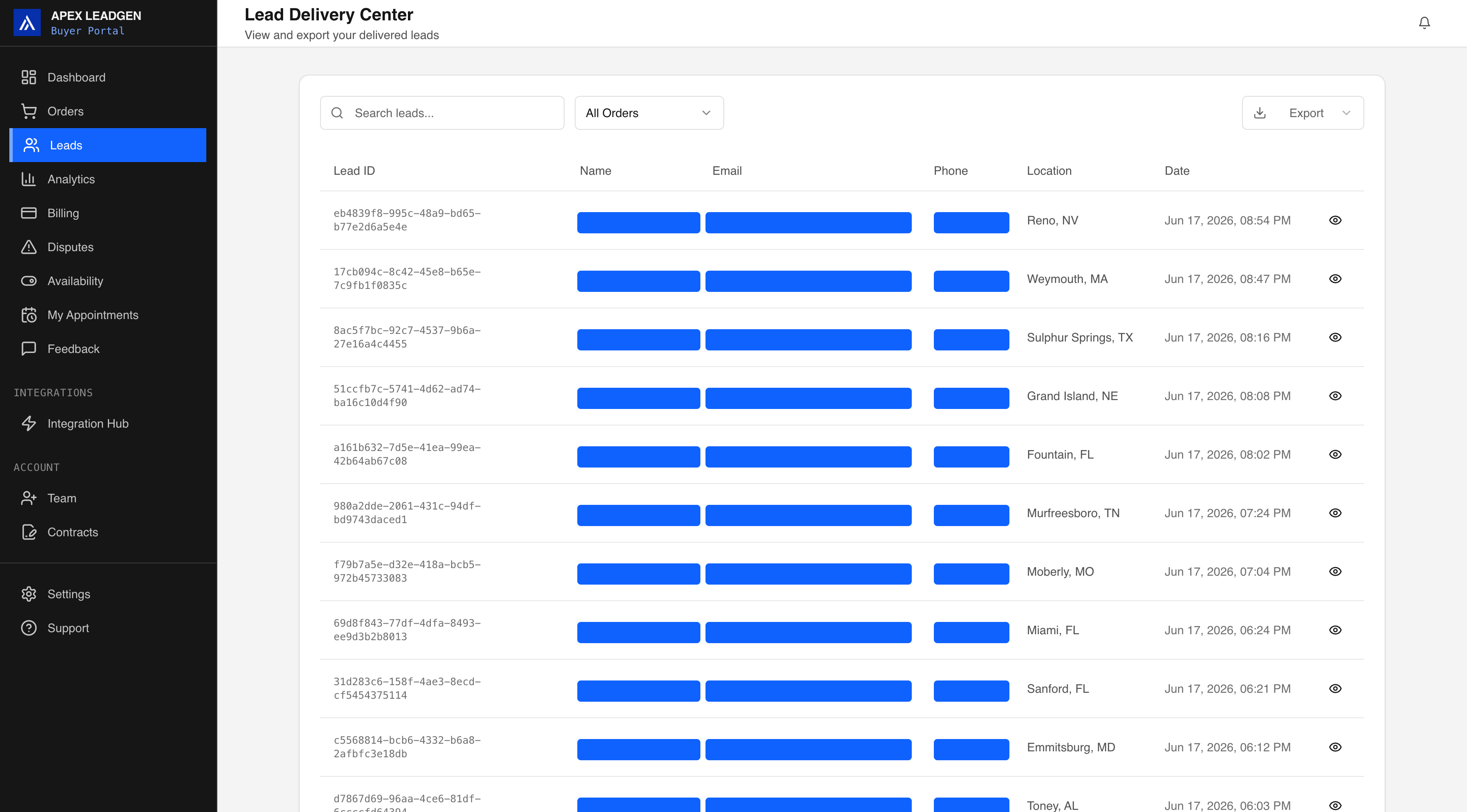The width and height of the screenshot is (1467, 812).
Task: Select lead ID starting with 17cb094c
Action: pyautogui.click(x=407, y=279)
